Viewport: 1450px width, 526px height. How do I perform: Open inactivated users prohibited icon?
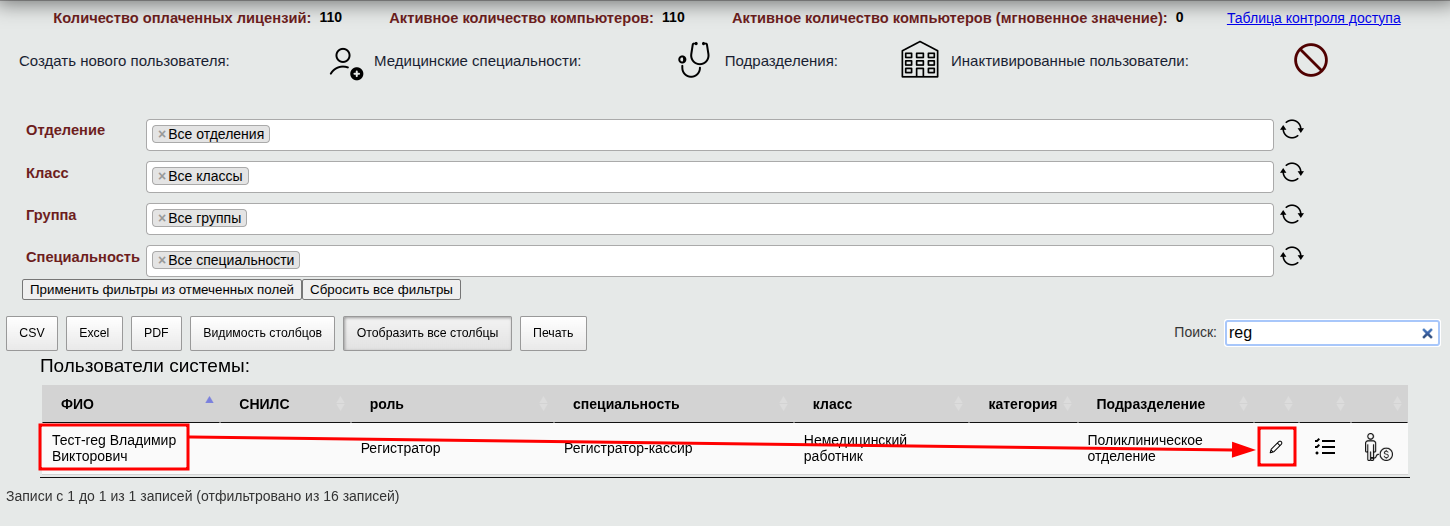point(1310,61)
